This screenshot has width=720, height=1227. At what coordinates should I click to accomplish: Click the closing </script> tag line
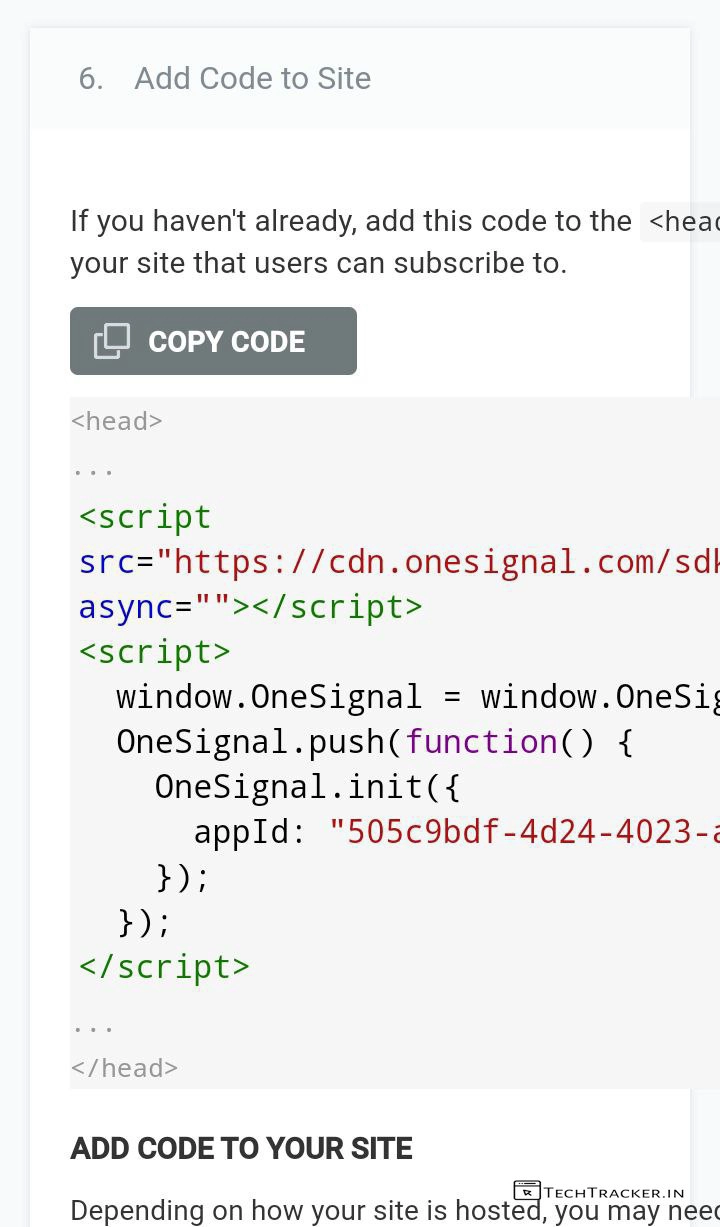coord(165,967)
